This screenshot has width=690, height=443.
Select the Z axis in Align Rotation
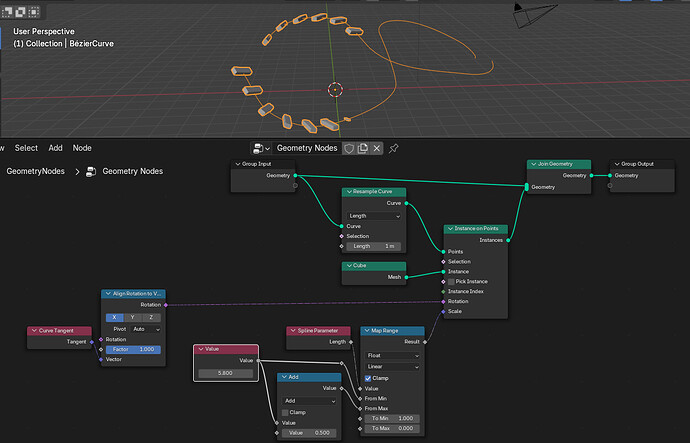click(151, 318)
